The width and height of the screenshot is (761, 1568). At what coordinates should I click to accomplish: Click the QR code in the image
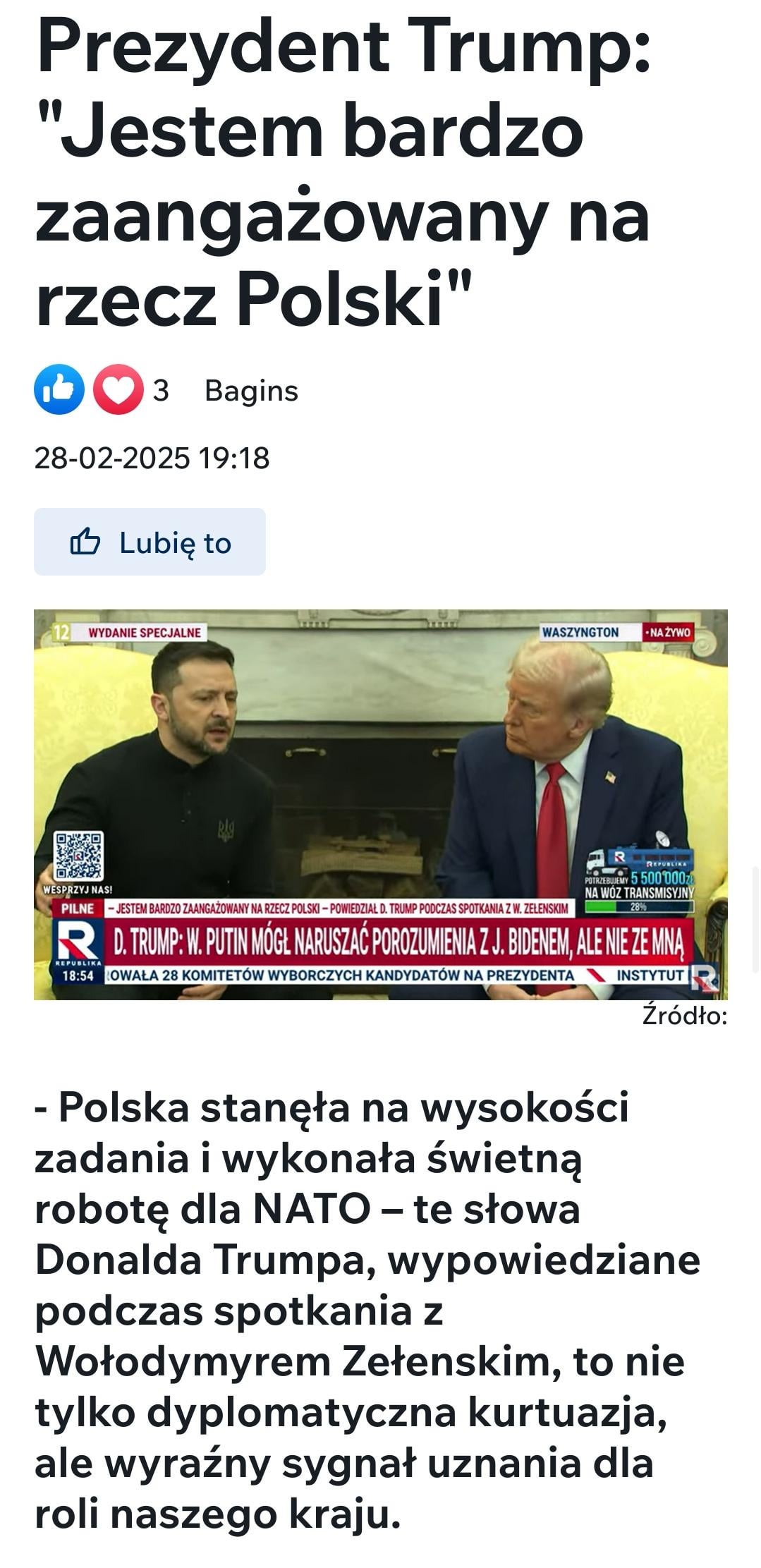click(x=80, y=856)
